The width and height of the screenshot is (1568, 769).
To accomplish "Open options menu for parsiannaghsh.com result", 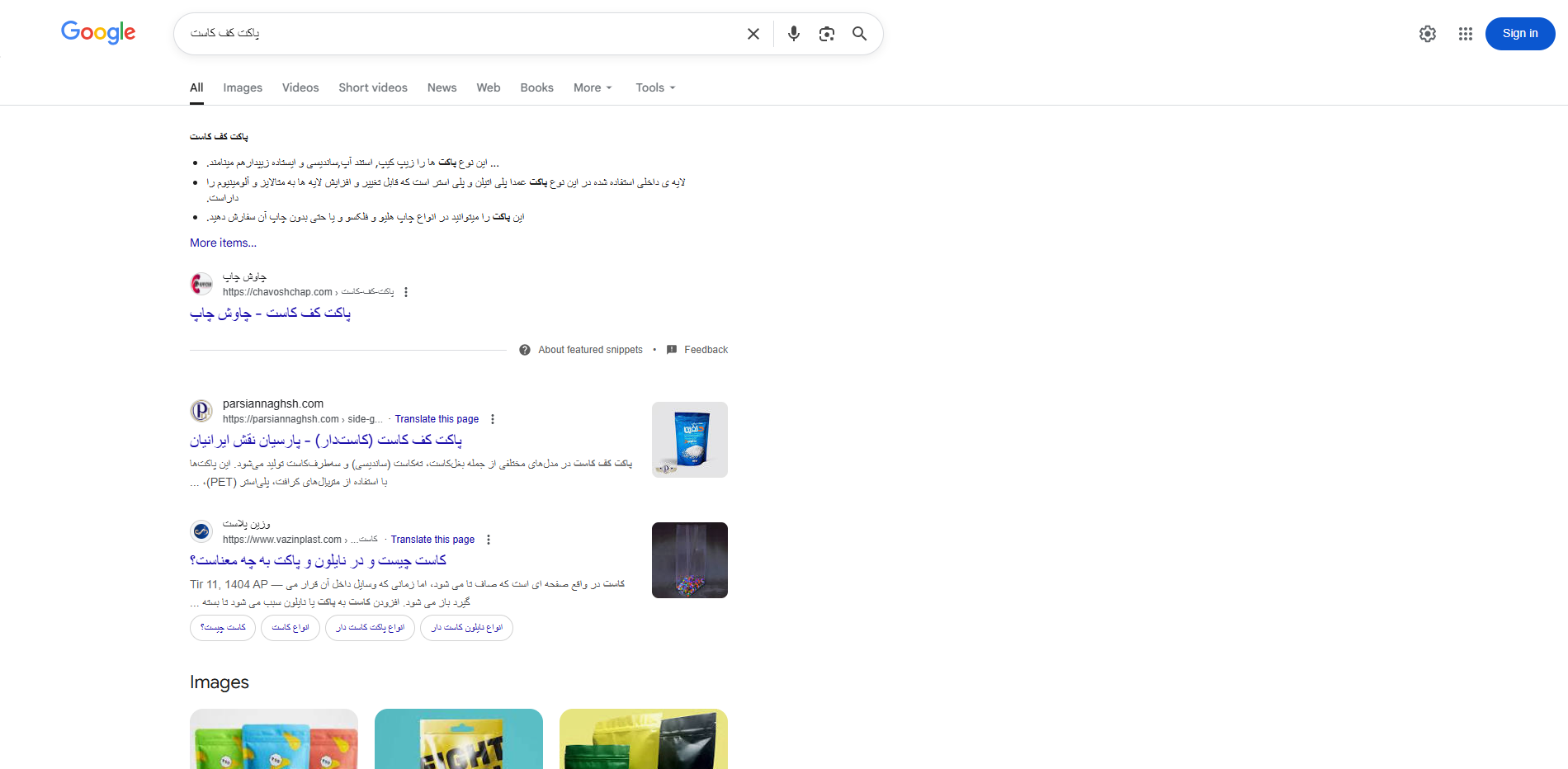I will [493, 419].
